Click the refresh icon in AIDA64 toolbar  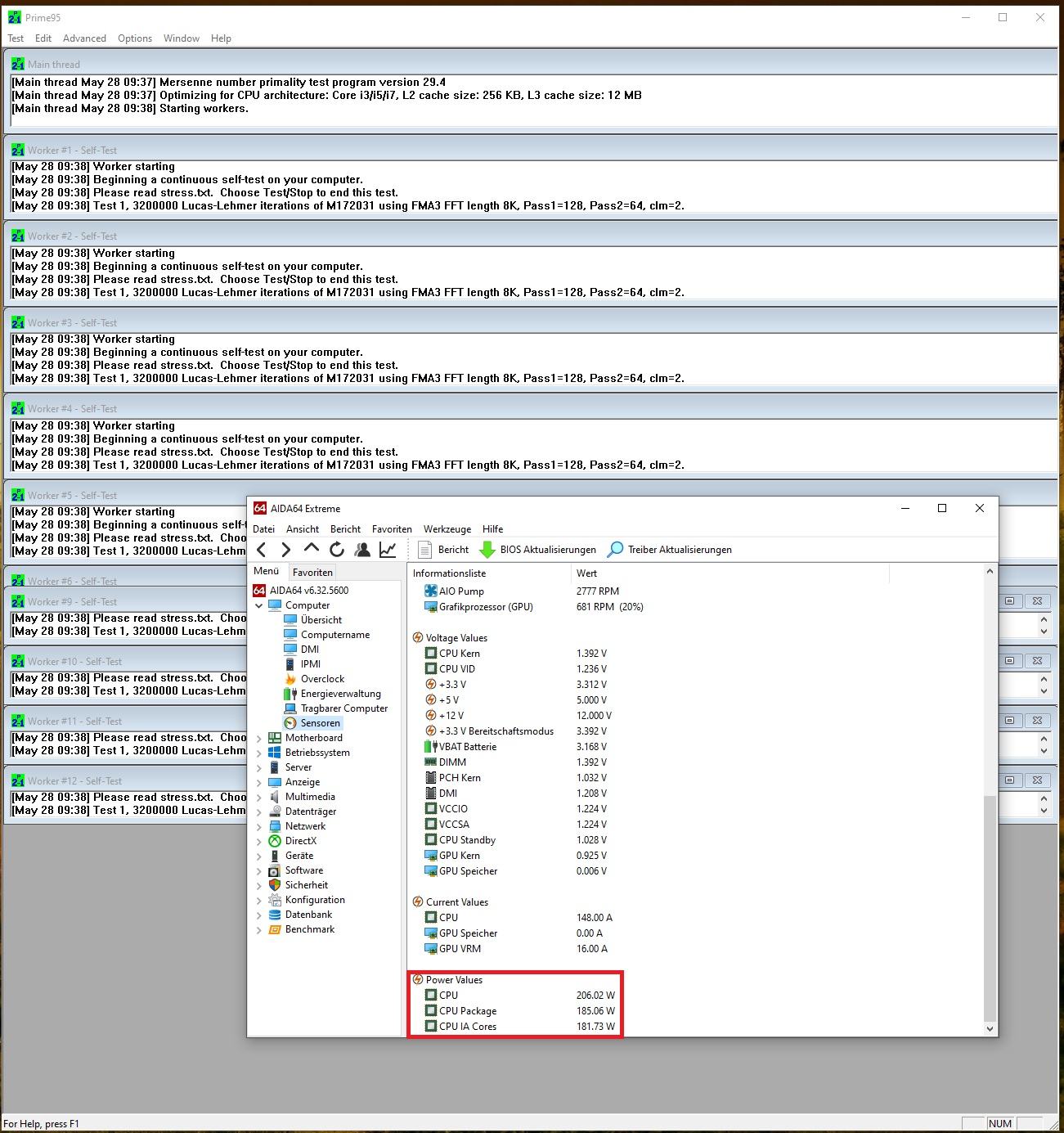click(x=337, y=550)
